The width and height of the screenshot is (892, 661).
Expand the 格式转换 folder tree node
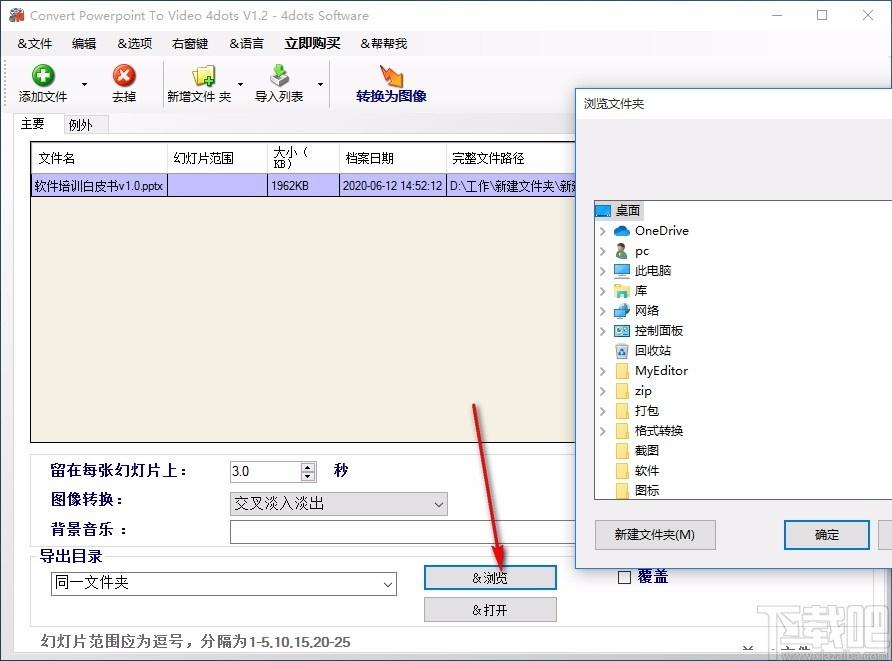[x=602, y=431]
